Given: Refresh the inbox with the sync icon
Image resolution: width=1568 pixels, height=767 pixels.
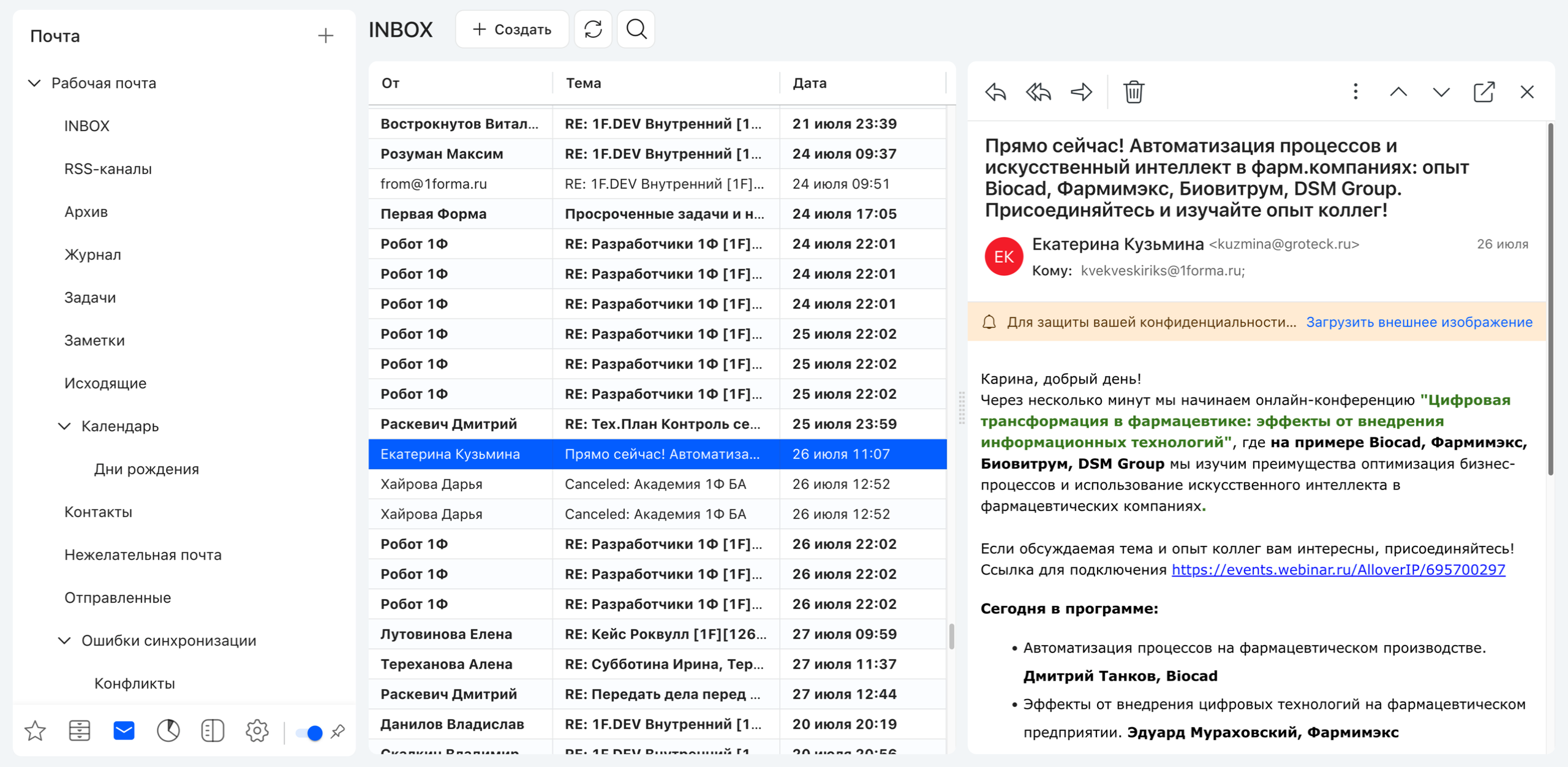Looking at the screenshot, I should coord(593,29).
